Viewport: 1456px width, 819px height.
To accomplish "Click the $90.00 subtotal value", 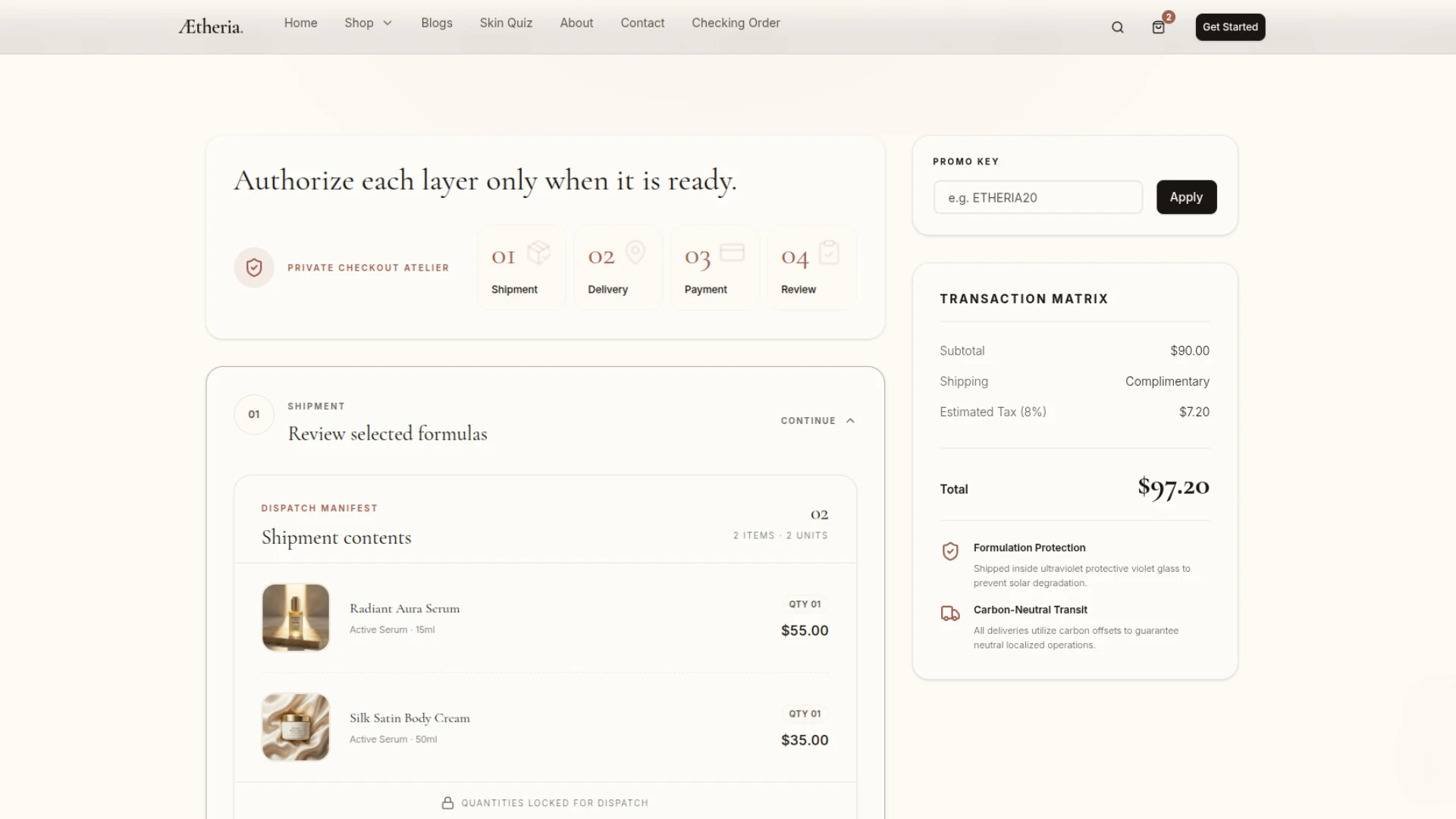I will point(1190,351).
